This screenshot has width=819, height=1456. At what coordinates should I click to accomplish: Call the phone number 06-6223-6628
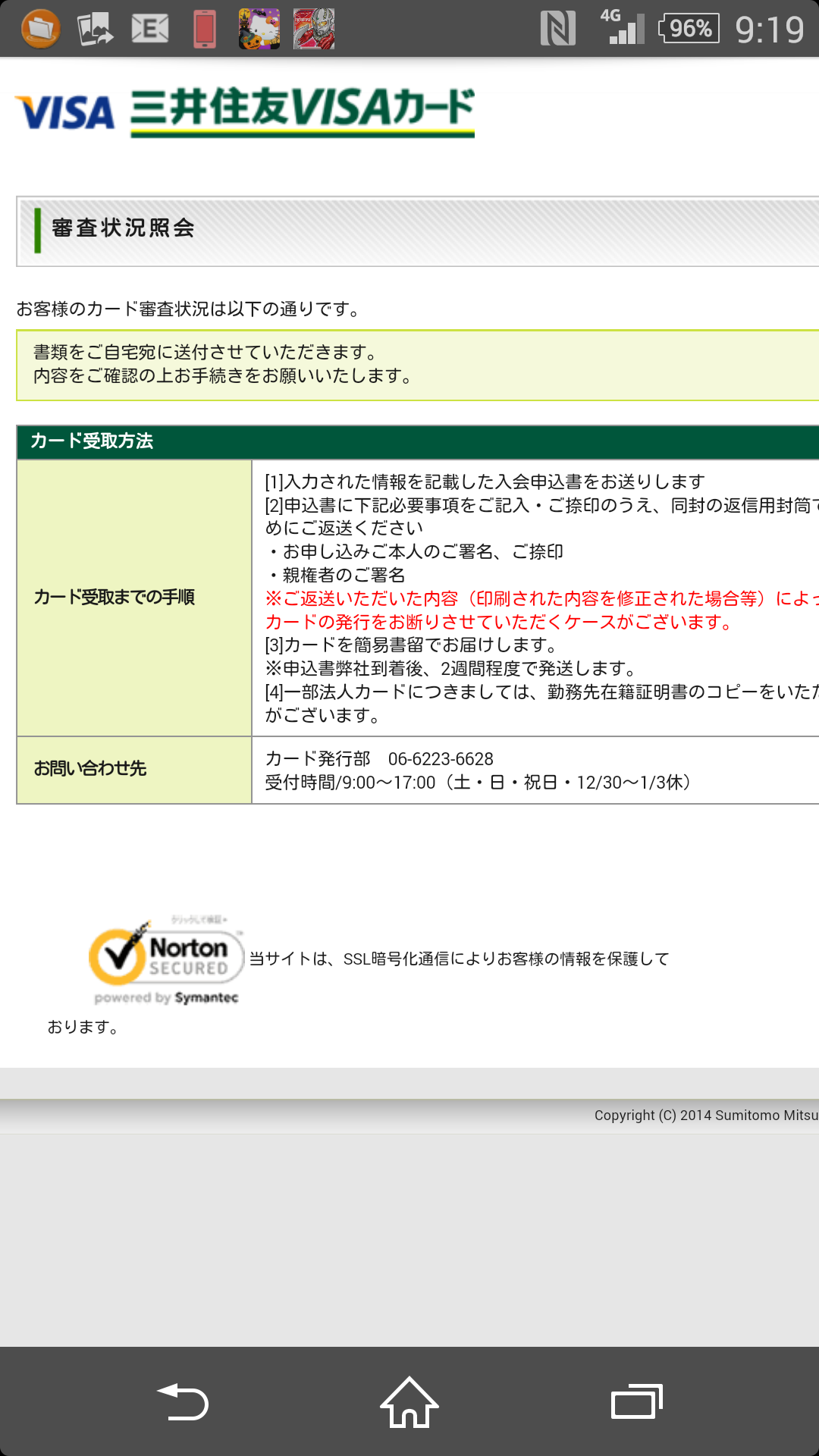coord(441,759)
